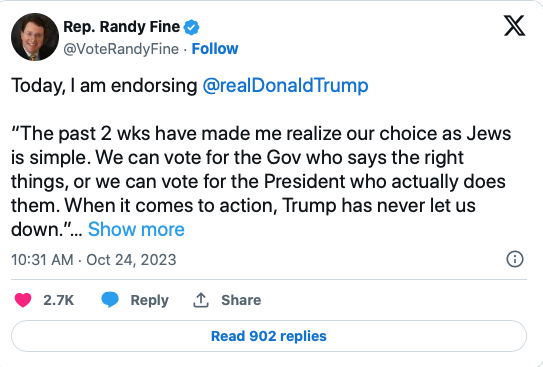The image size is (543, 367).
Task: Open the tweet info circle icon
Action: pyautogui.click(x=515, y=259)
